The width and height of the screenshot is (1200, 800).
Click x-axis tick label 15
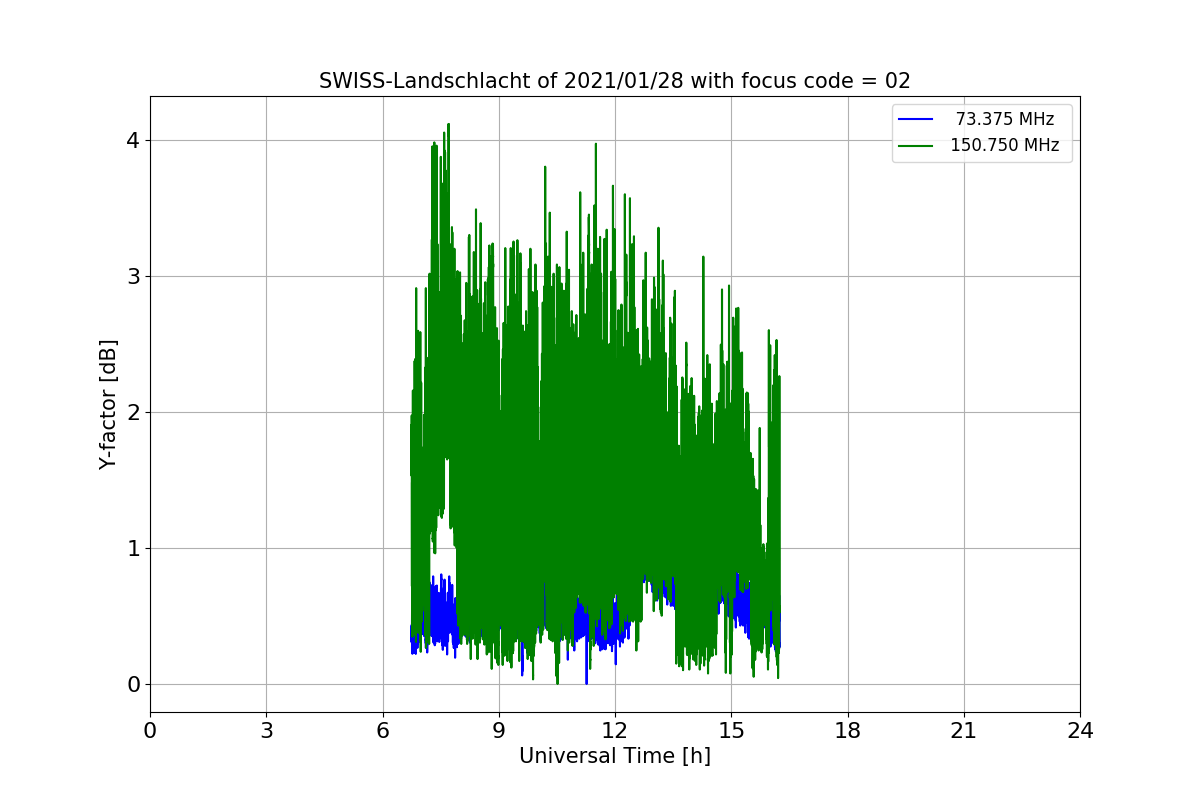pyautogui.click(x=731, y=731)
